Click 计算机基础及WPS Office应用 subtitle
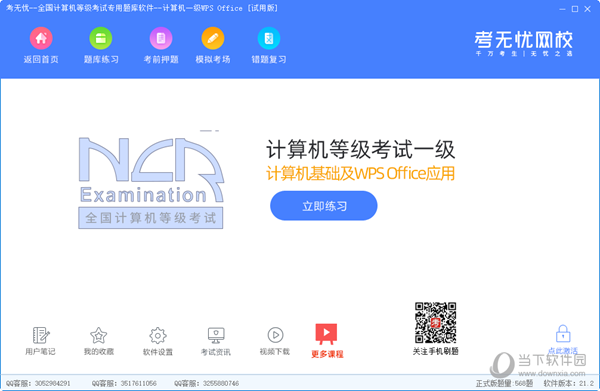Viewport: 600px width, 391px height. coord(360,174)
